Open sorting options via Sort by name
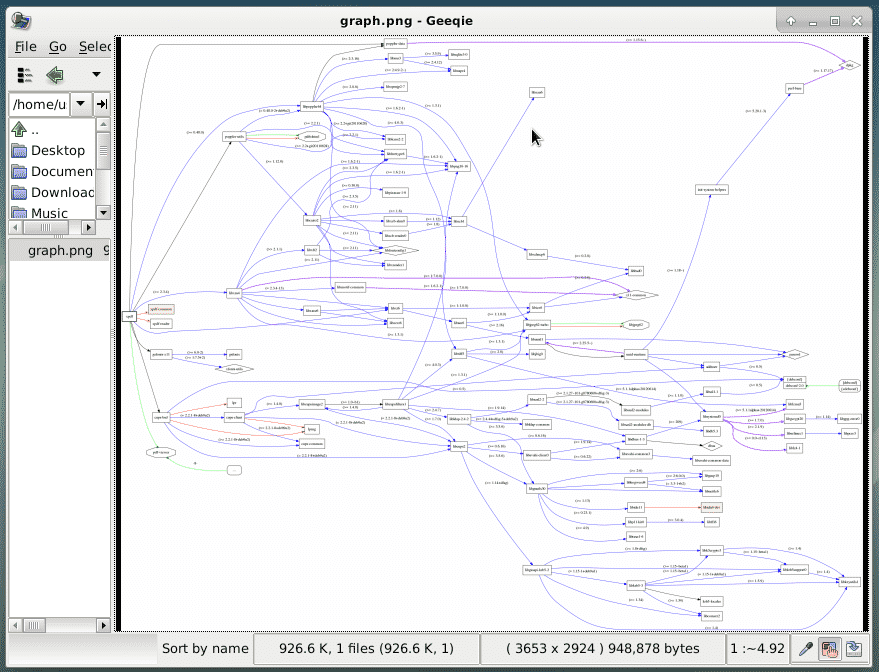This screenshot has width=879, height=672. [205, 648]
